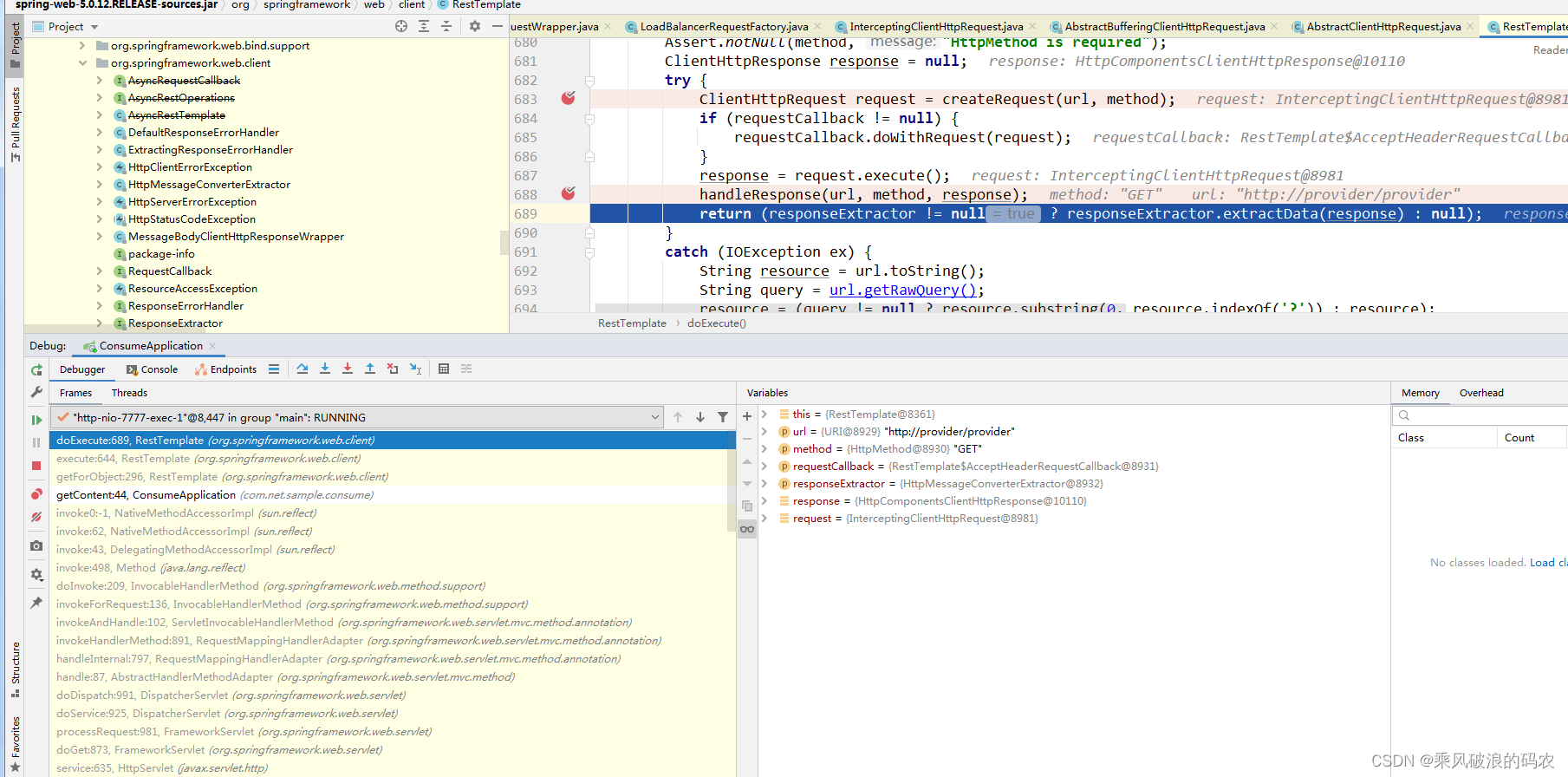Viewport: 1568px width, 777px height.
Task: Expand the url variable
Action: (764, 431)
